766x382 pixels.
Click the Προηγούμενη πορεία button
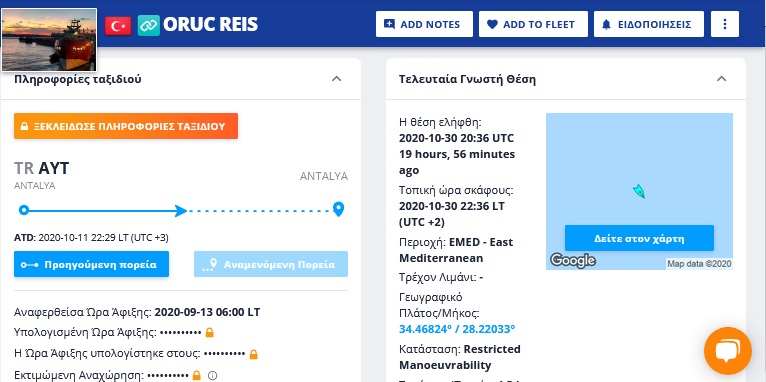point(91,264)
